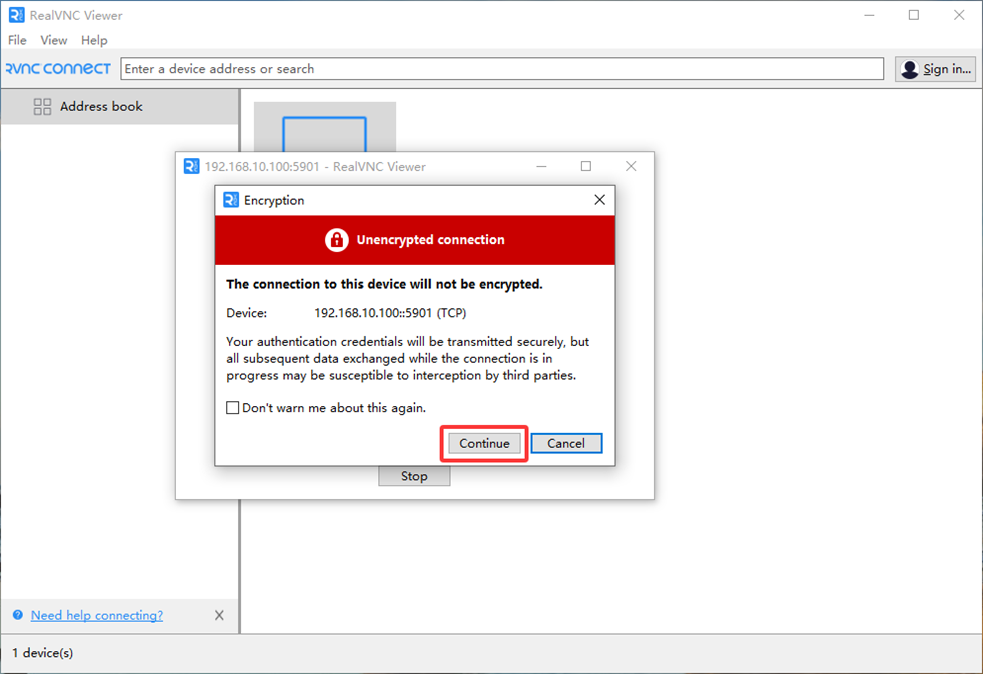Focus the device address search field
This screenshot has width=983, height=674.
pos(500,69)
